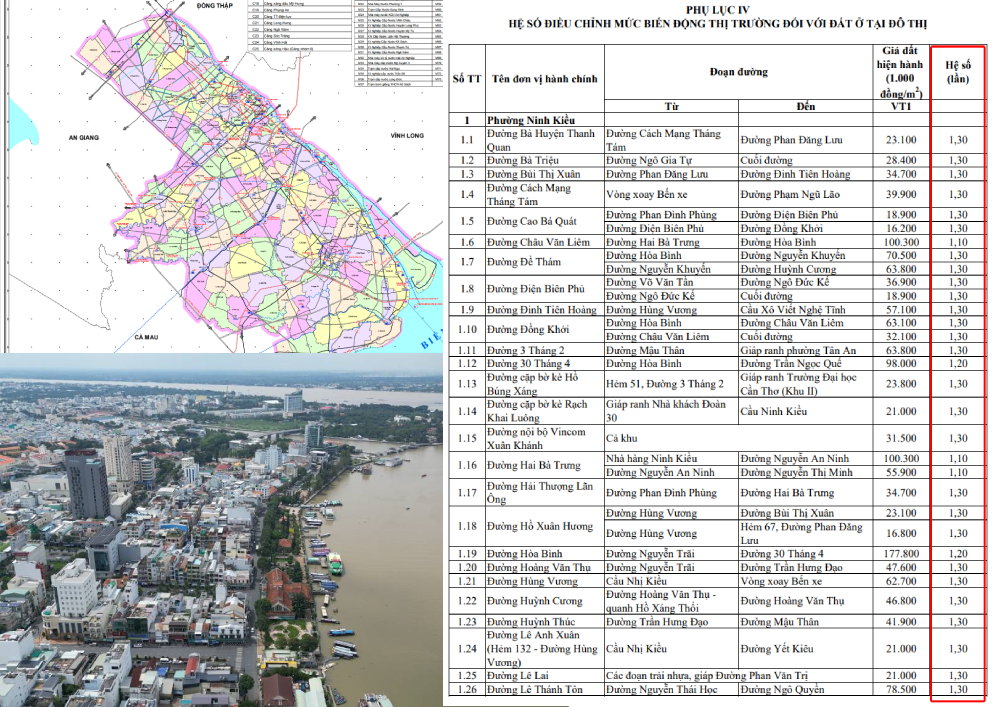Image resolution: width=1000 pixels, height=707 pixels.
Task: Click the price value 31.500
Action: click(901, 439)
